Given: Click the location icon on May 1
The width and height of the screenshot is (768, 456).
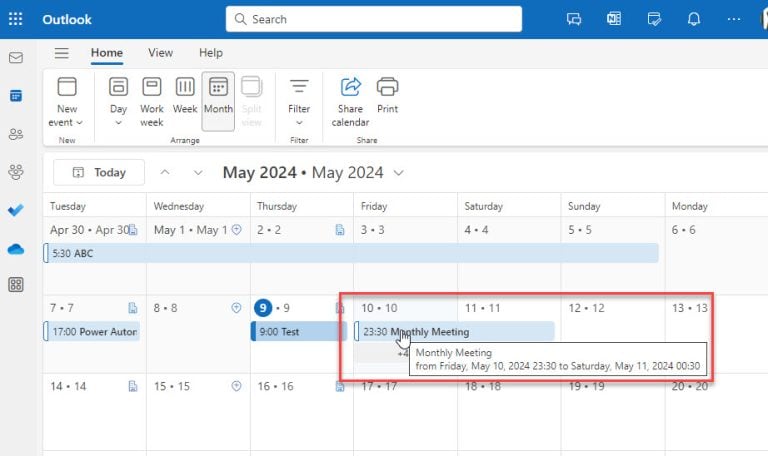Looking at the screenshot, I should [237, 230].
